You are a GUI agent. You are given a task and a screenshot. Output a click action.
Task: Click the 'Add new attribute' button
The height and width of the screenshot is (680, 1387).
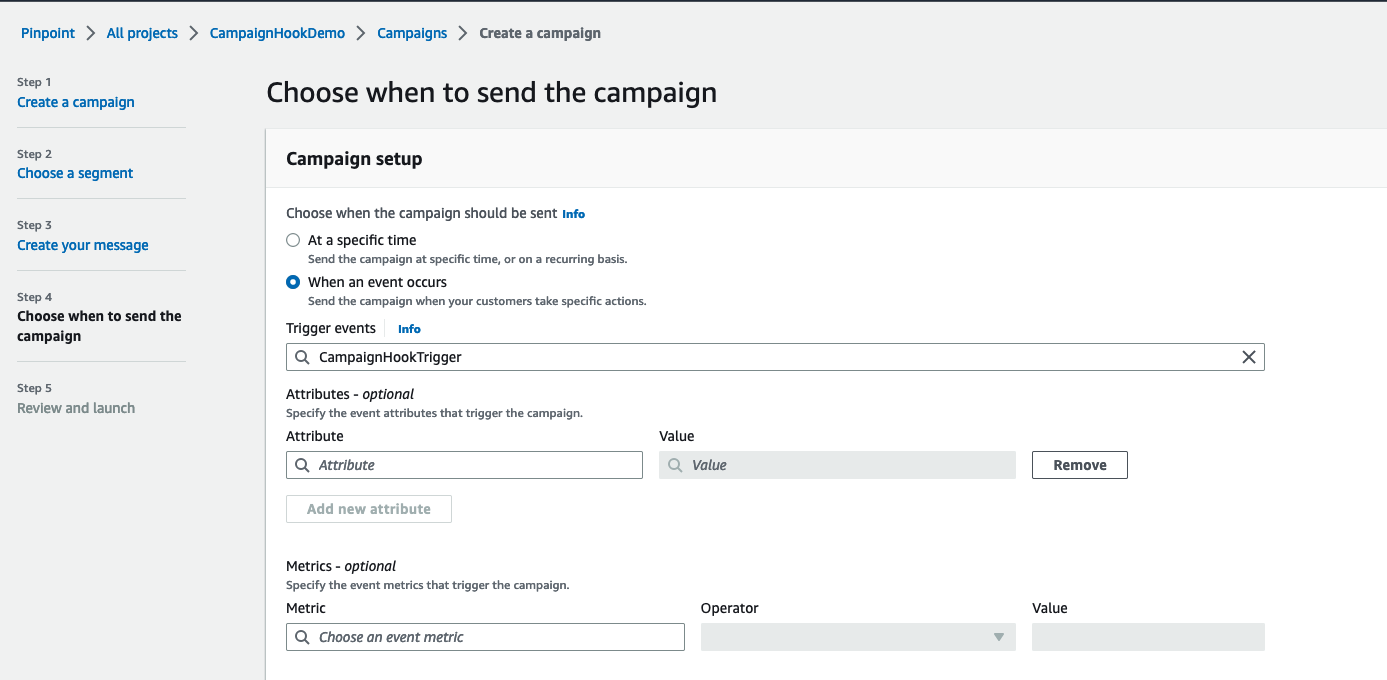coord(368,509)
